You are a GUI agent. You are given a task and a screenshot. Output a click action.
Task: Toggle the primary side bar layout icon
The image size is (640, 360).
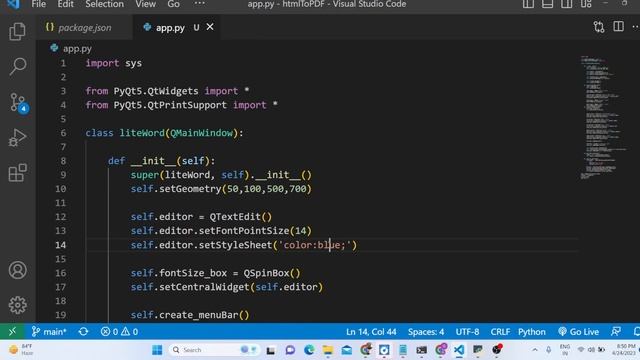click(528, 4)
